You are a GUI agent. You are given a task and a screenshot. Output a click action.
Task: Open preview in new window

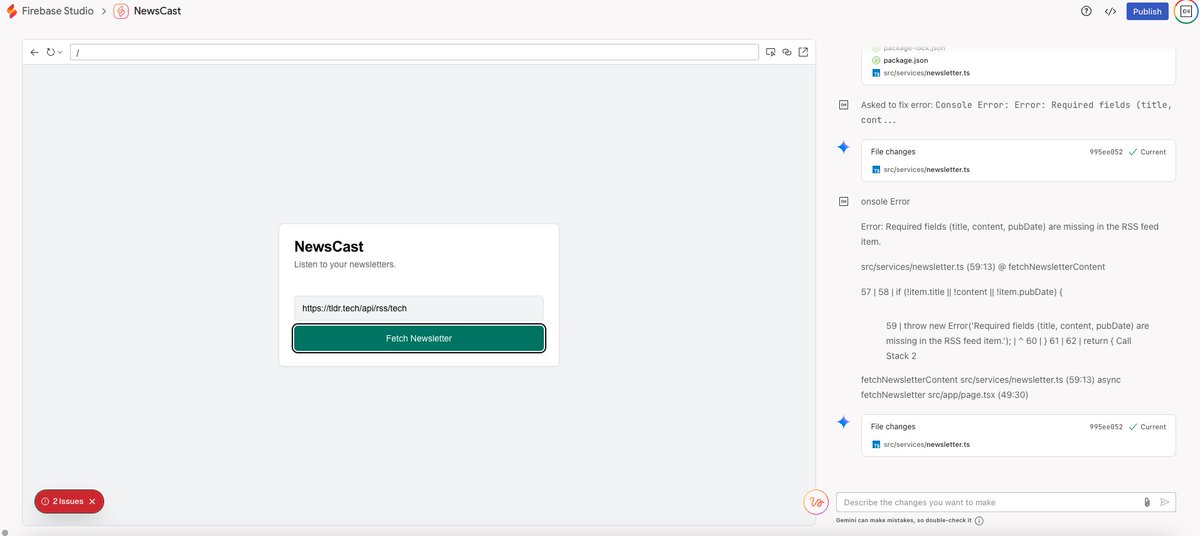coord(803,52)
